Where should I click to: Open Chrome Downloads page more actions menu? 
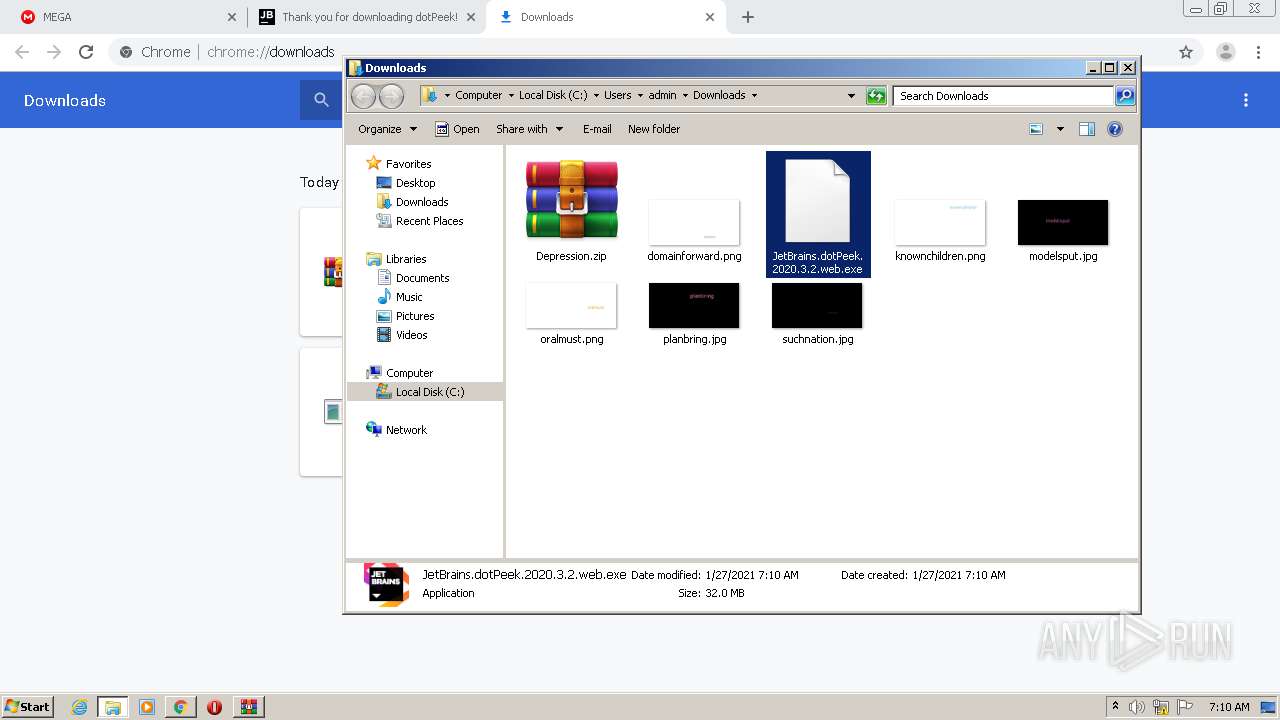[1246, 100]
